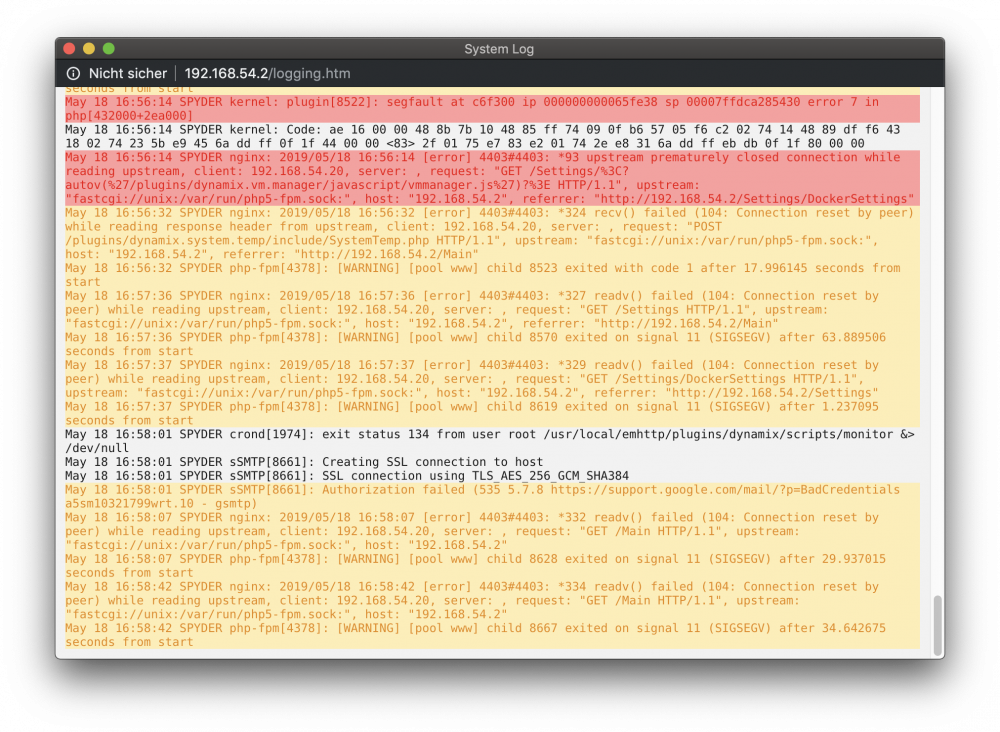Close the System Log window with the red button
This screenshot has width=1000, height=732.
(x=70, y=48)
